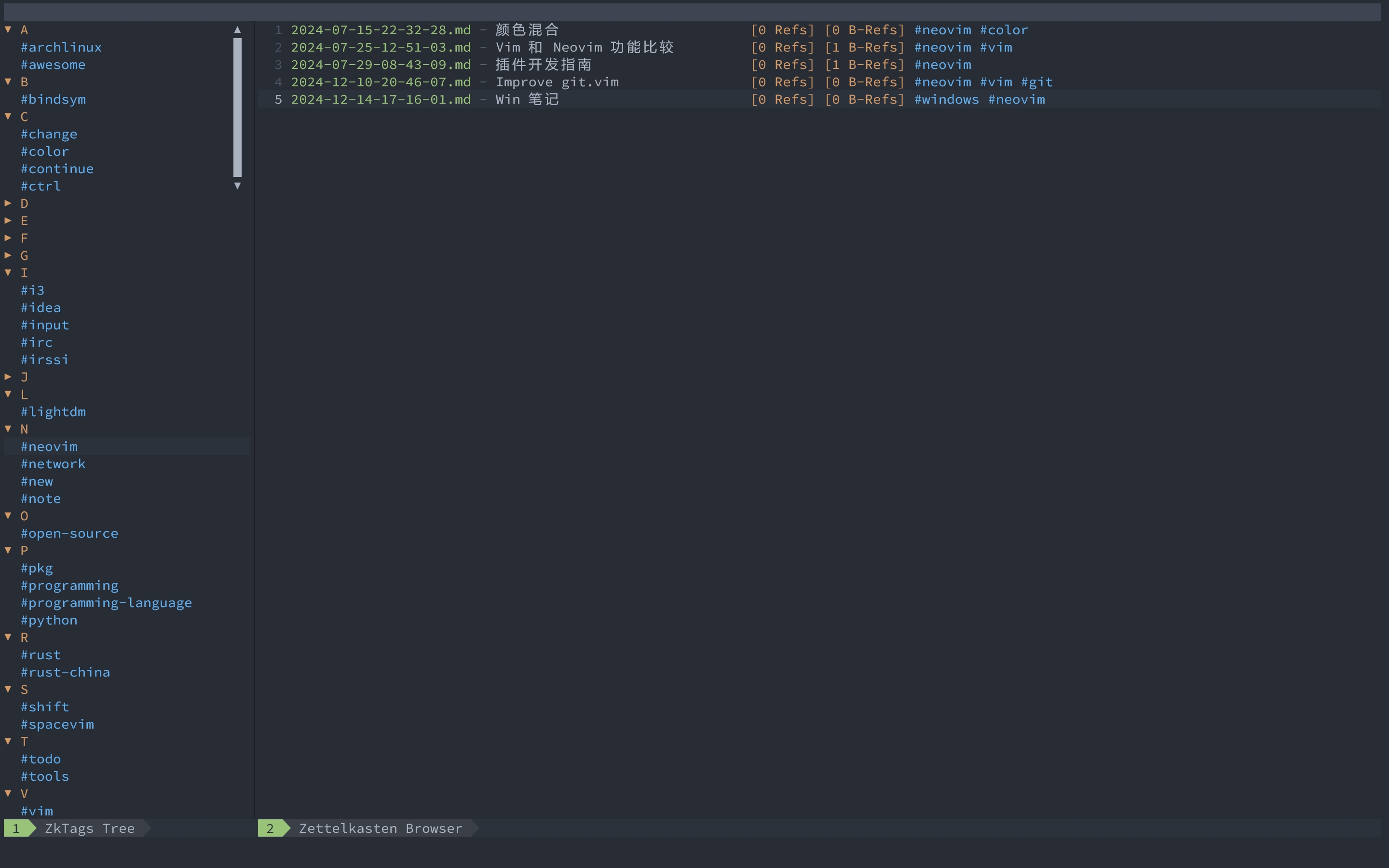Select the #programming-language tag

(x=106, y=603)
